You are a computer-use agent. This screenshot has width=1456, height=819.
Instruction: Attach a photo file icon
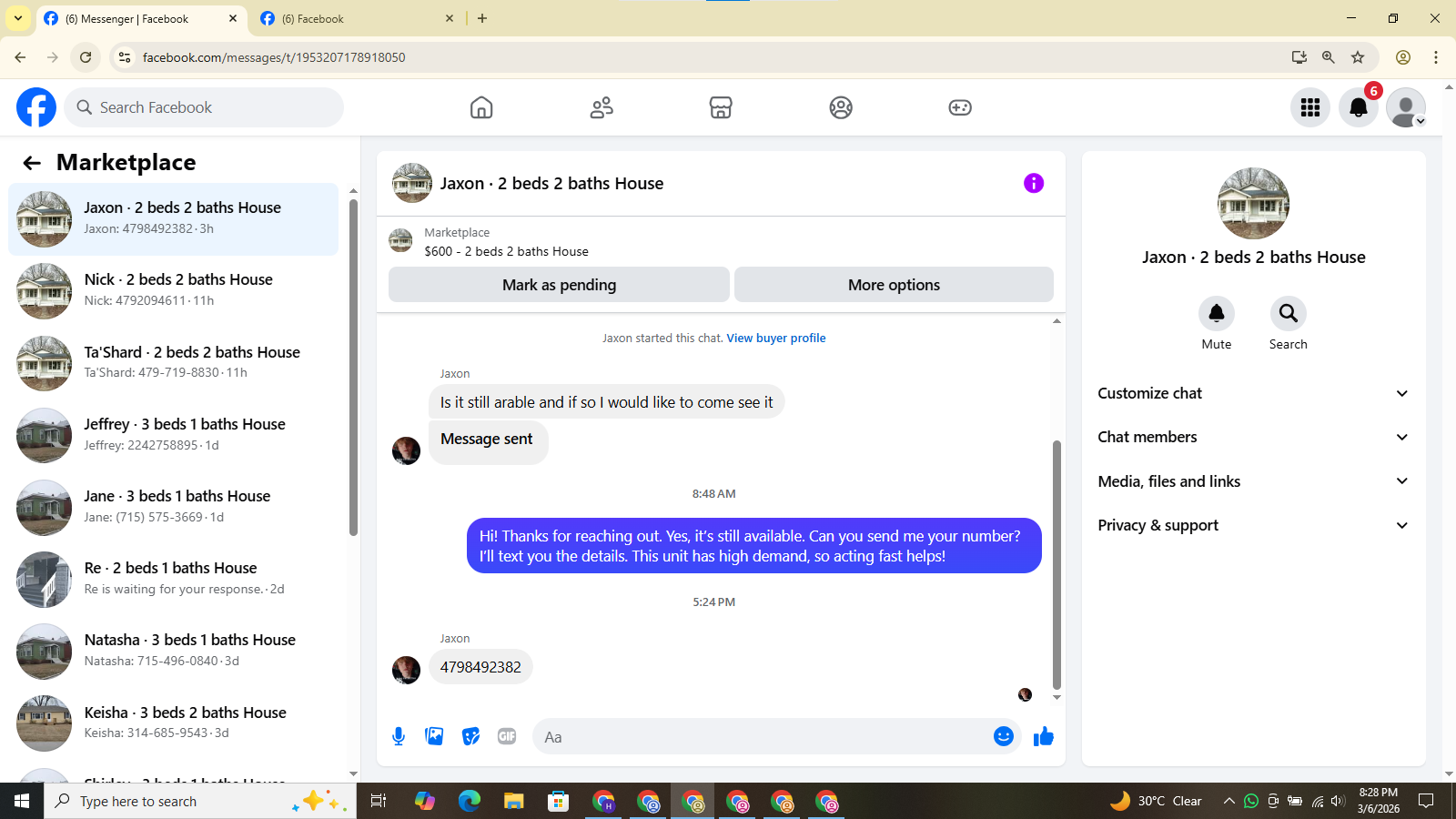434,736
